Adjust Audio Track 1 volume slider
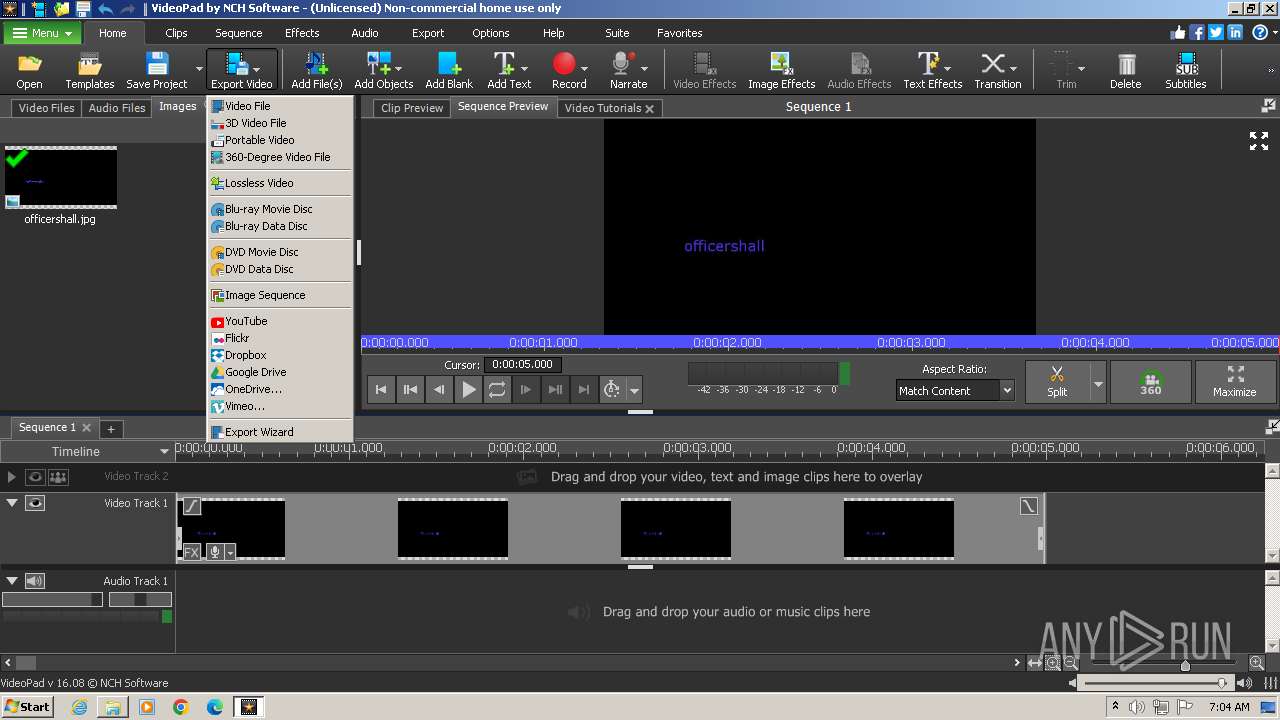 click(x=52, y=599)
